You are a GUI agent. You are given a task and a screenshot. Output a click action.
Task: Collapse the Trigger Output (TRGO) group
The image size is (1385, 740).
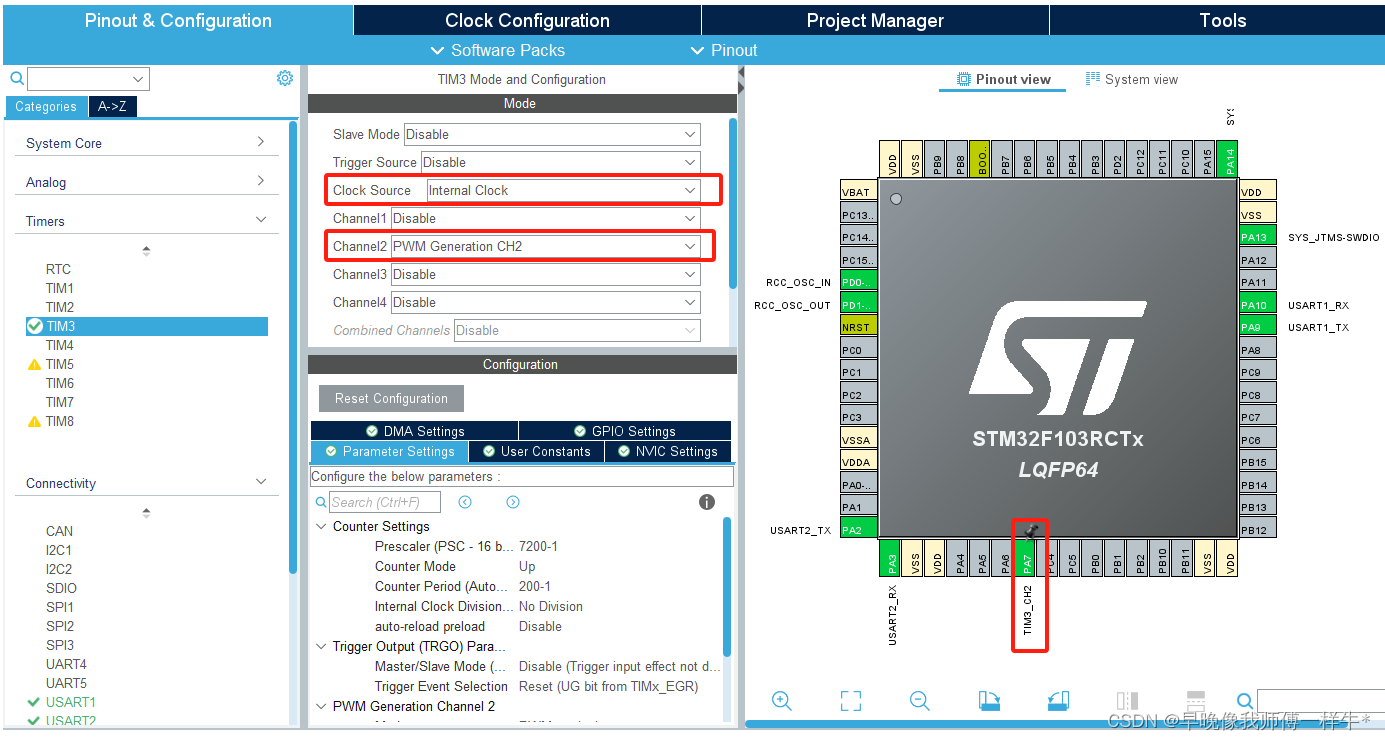pos(321,646)
